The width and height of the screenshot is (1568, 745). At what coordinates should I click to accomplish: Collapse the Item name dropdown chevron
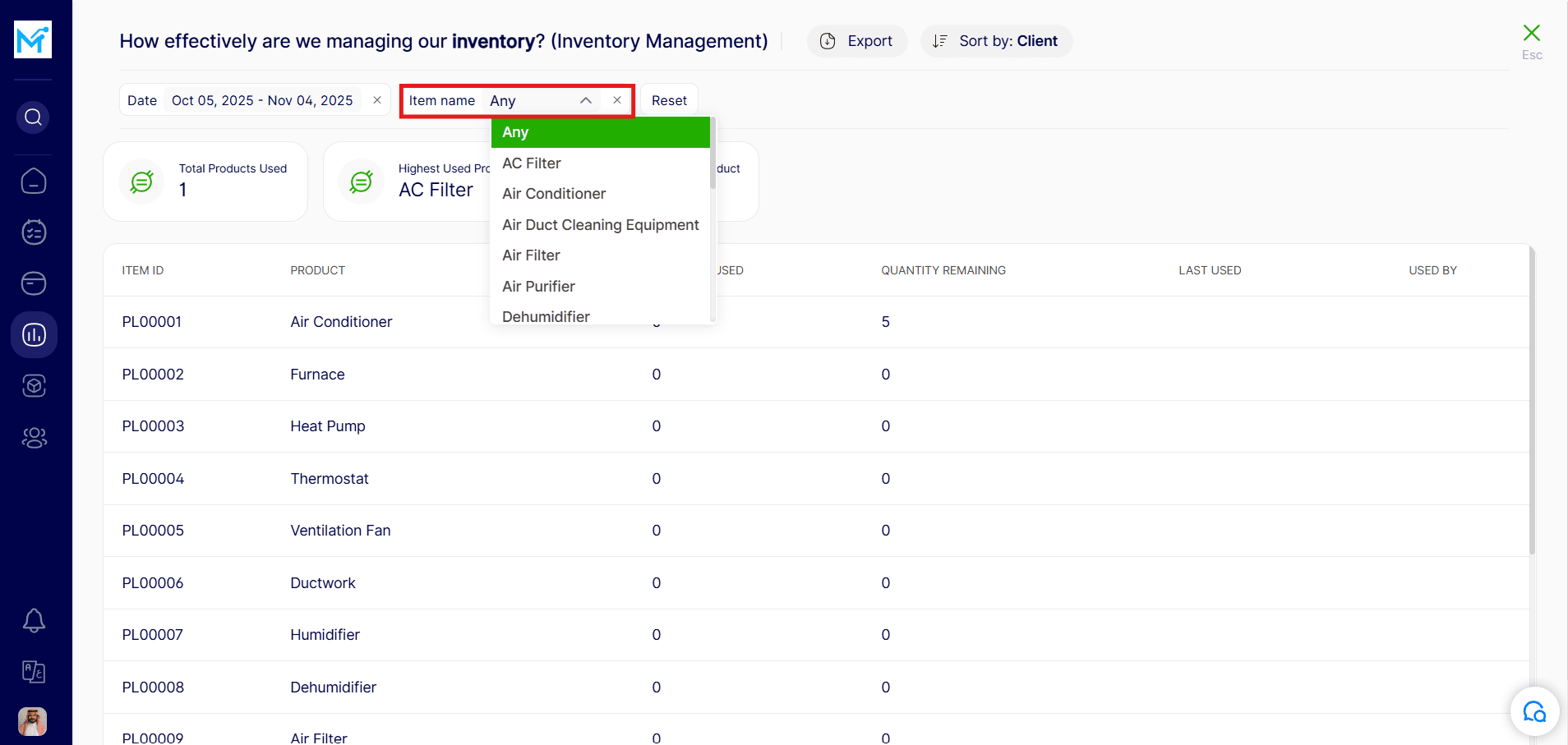[x=586, y=100]
